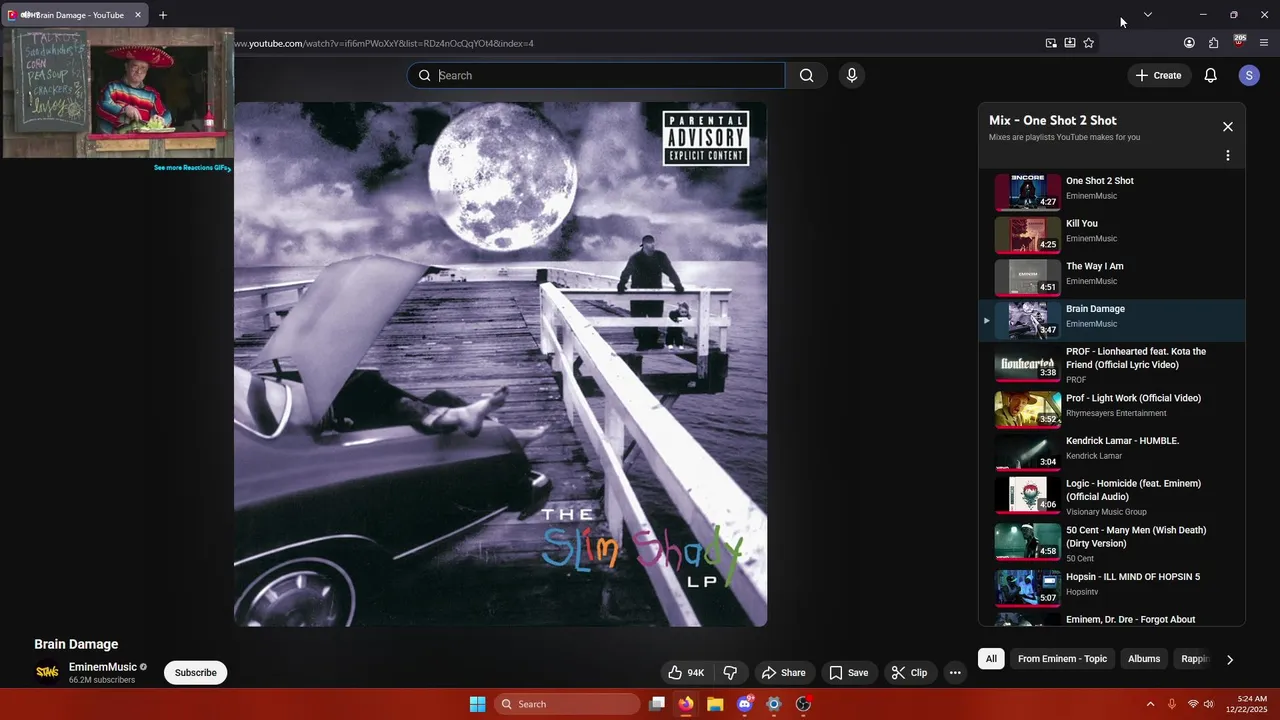Open the EminemMusic channel name link
Viewport: 1280px width, 720px height.
point(103,667)
